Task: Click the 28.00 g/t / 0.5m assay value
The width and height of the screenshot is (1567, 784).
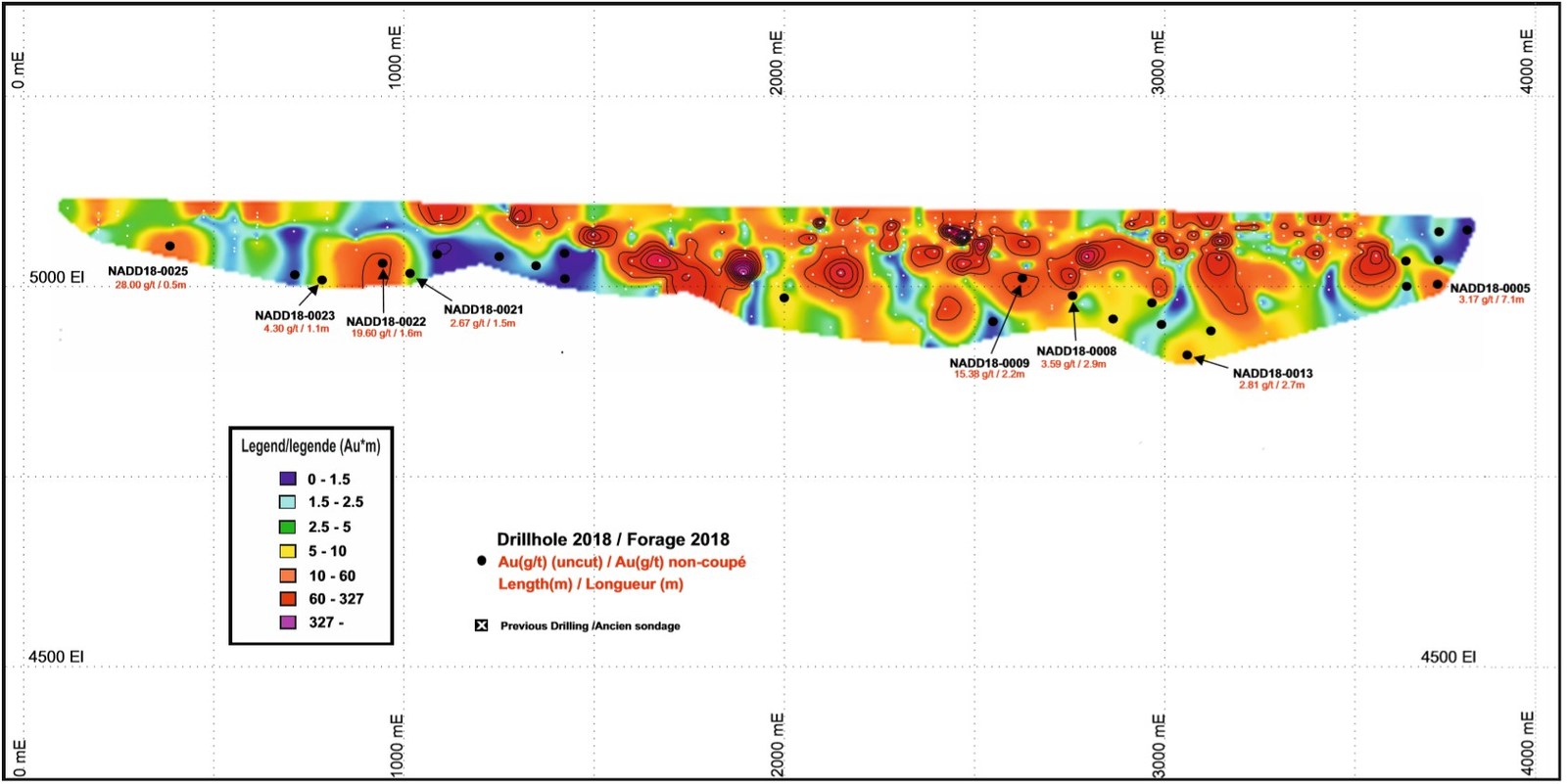Action: (x=151, y=285)
